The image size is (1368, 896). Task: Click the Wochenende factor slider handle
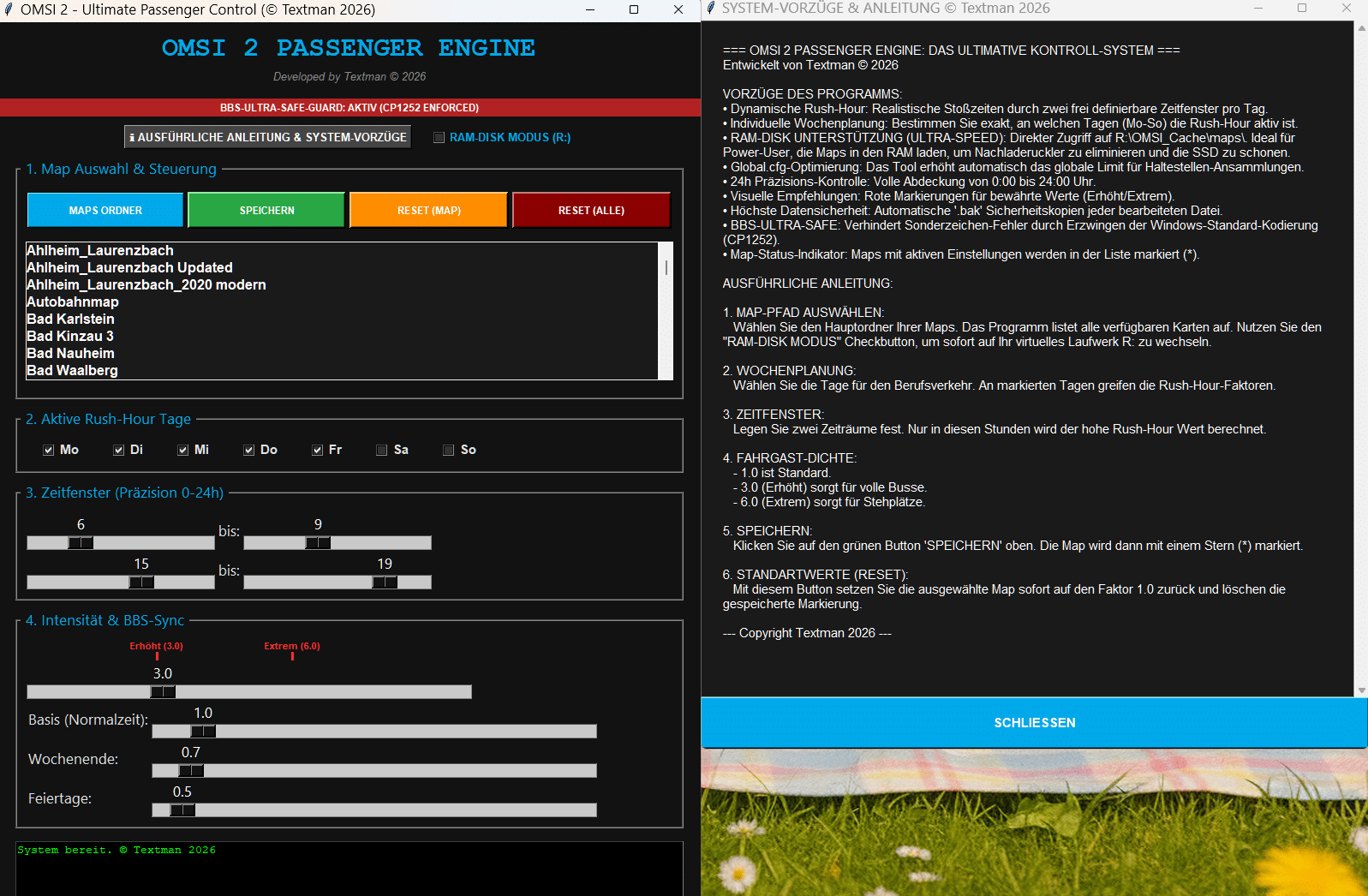point(191,770)
